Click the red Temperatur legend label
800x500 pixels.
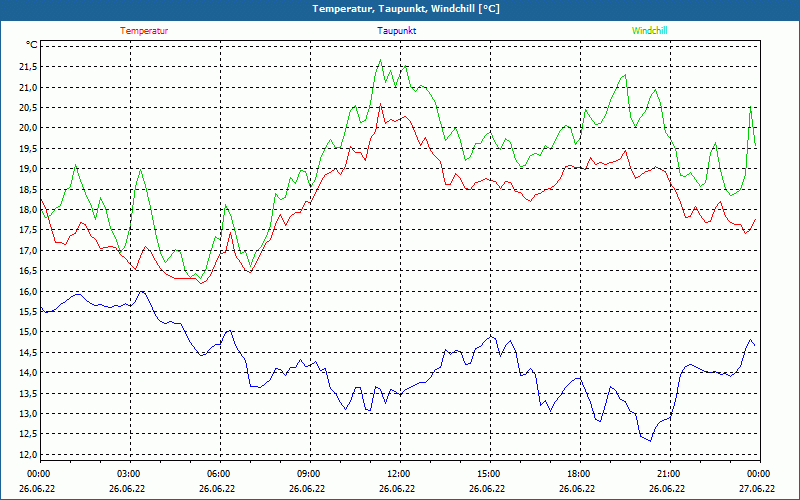pos(144,31)
